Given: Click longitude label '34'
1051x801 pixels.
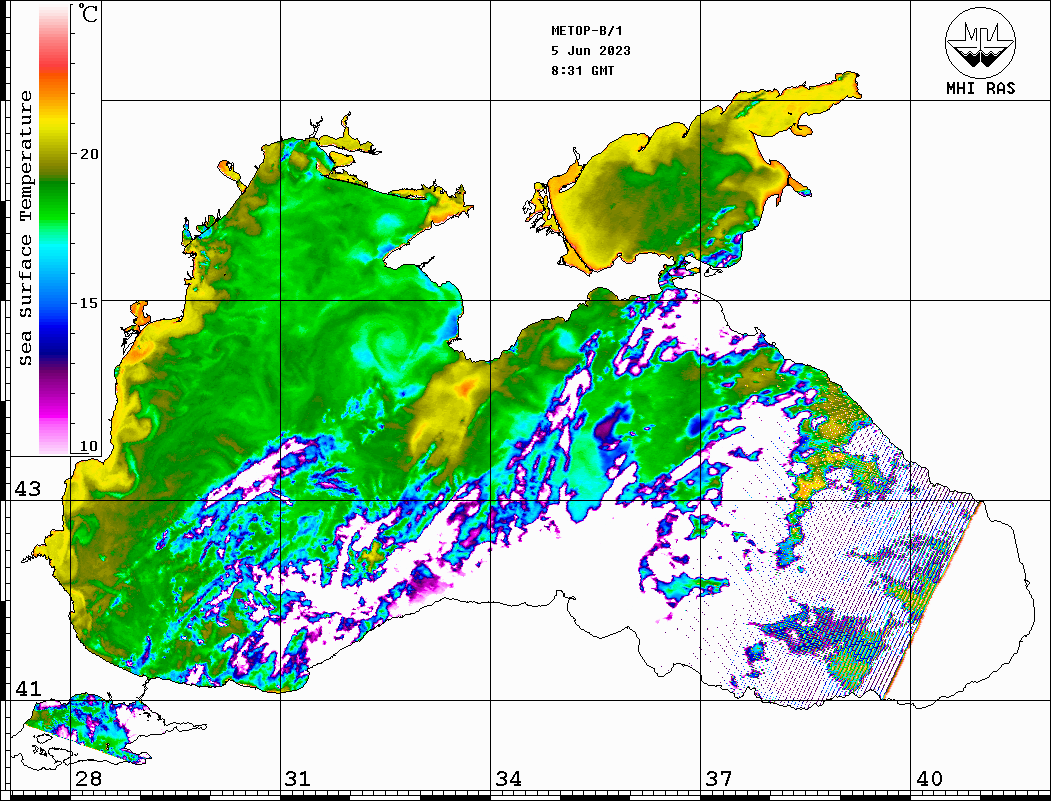Looking at the screenshot, I should pyautogui.click(x=508, y=779).
